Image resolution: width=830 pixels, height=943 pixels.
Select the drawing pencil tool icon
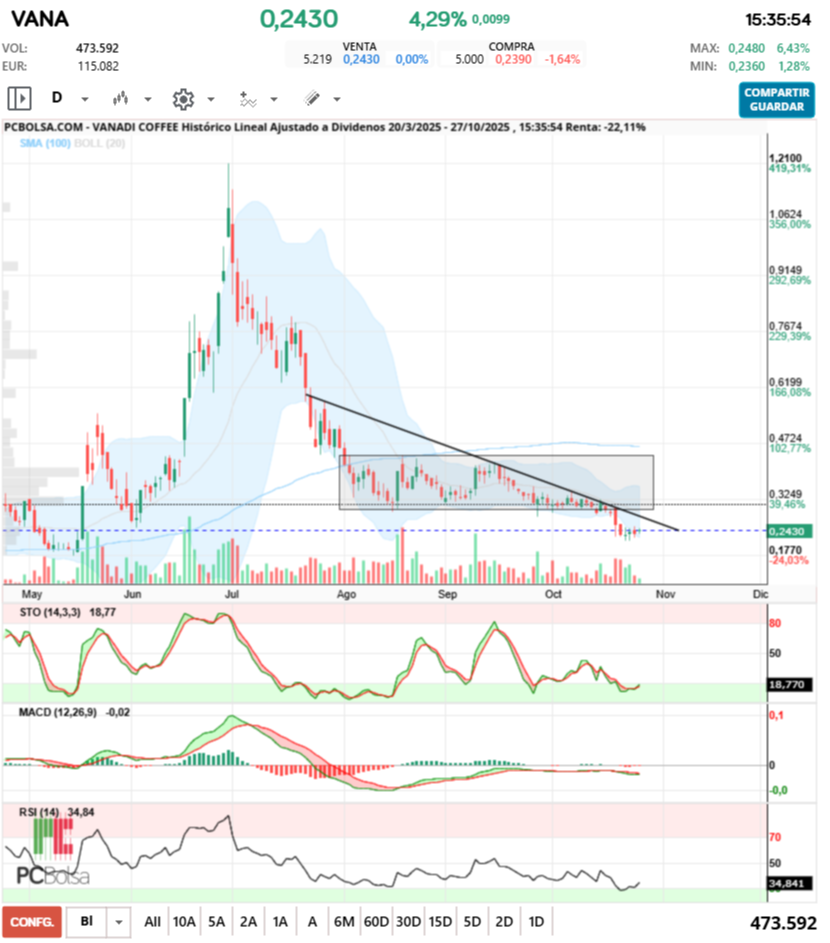tap(312, 98)
